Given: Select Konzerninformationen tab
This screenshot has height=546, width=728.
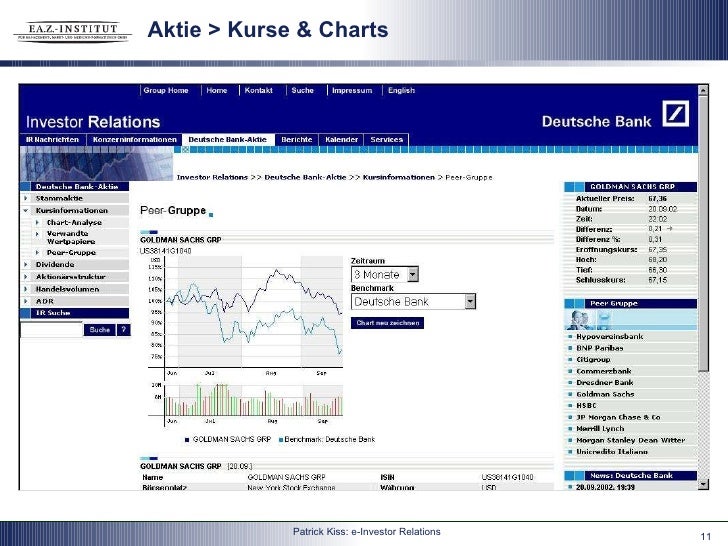Looking at the screenshot, I should tap(135, 140).
